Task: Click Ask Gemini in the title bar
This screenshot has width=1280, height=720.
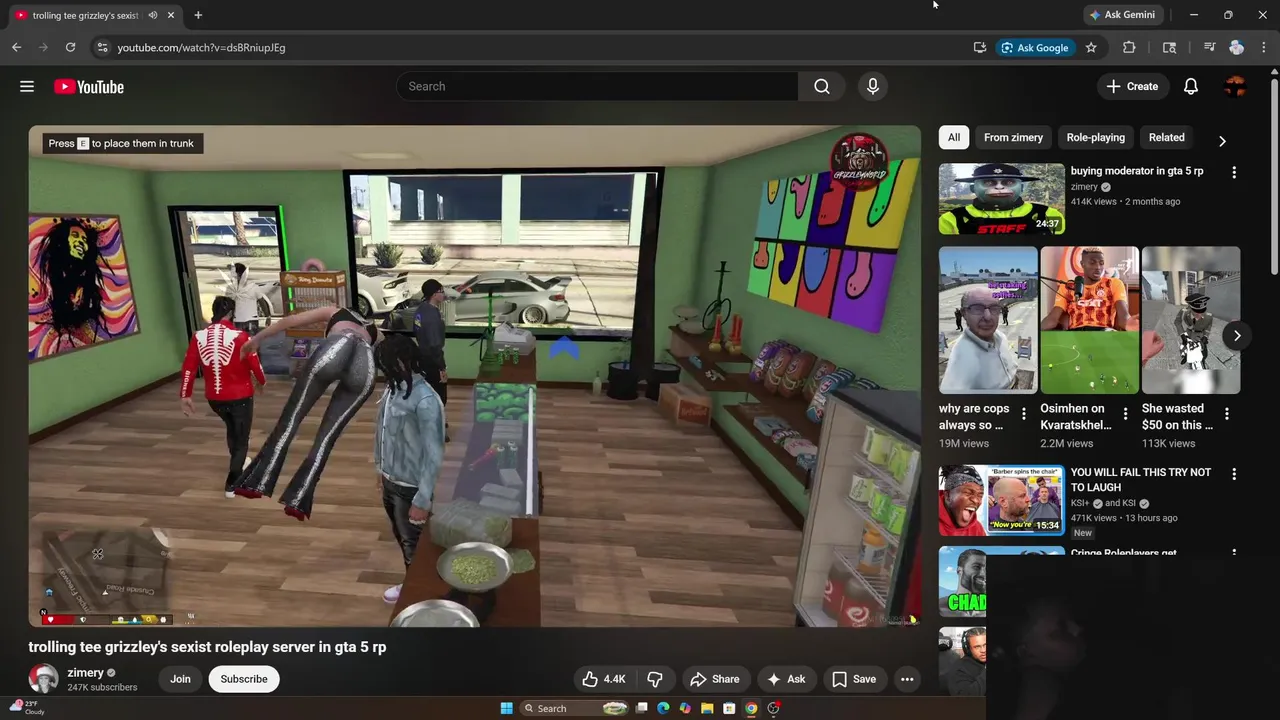Action: tap(1122, 15)
